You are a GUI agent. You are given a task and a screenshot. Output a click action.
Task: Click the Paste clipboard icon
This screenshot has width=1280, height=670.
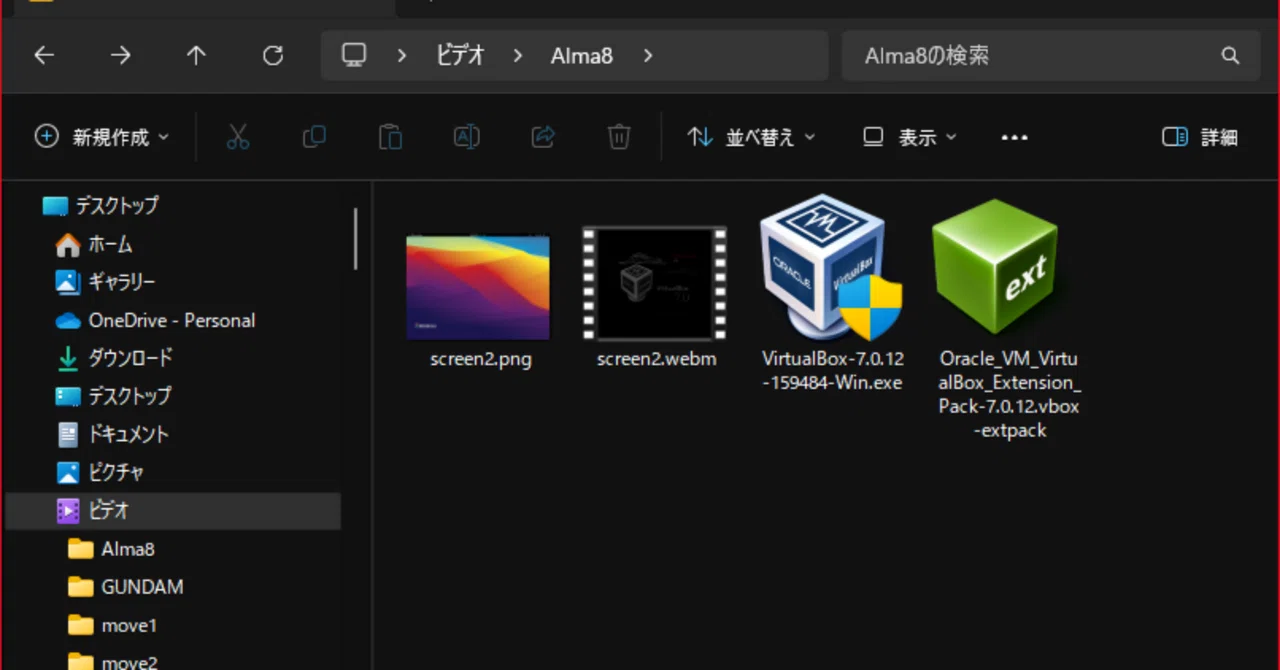pos(390,137)
